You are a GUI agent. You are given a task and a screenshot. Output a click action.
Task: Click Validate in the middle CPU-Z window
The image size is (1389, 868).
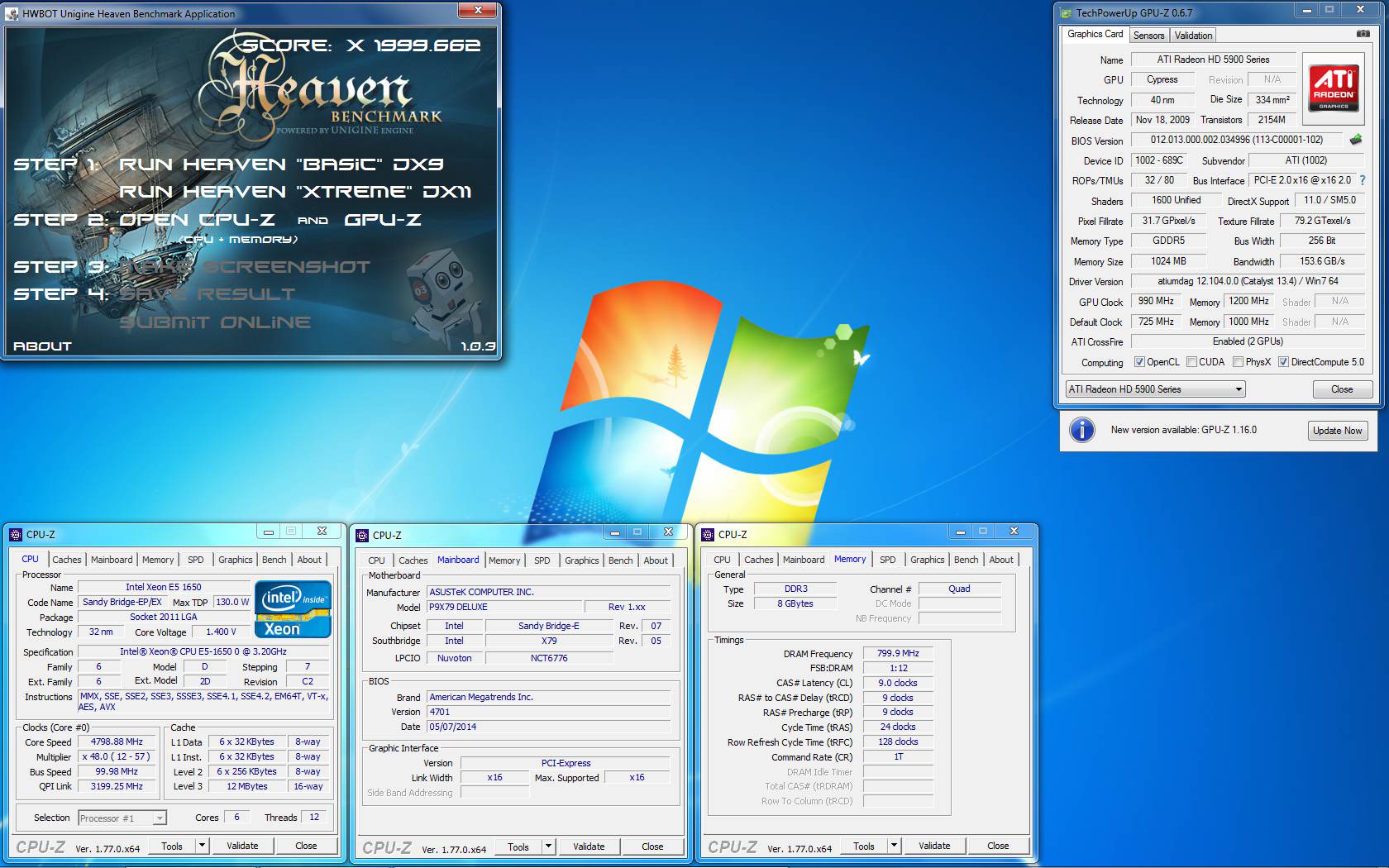(589, 847)
